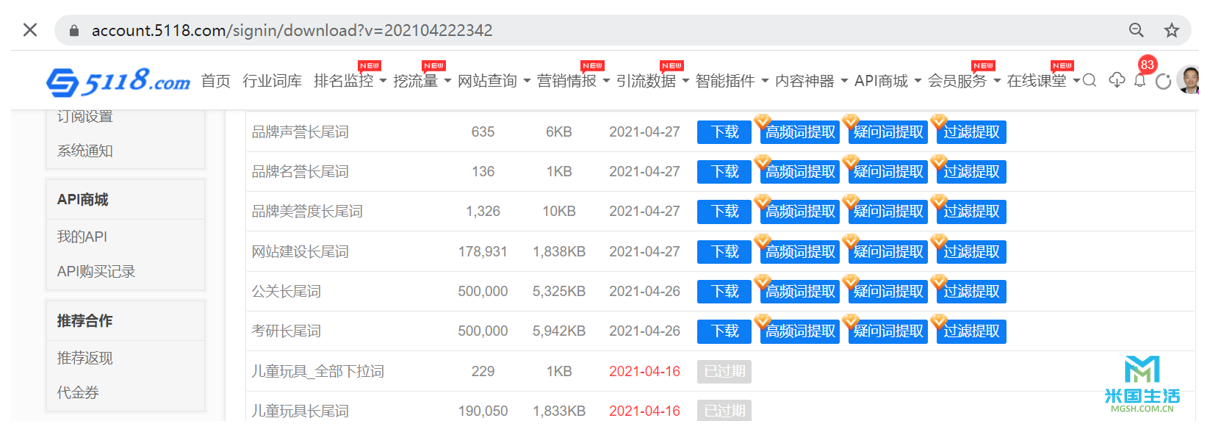
Task: Click 过滤提取 for 品牌名誉长尾词
Action: tap(971, 172)
